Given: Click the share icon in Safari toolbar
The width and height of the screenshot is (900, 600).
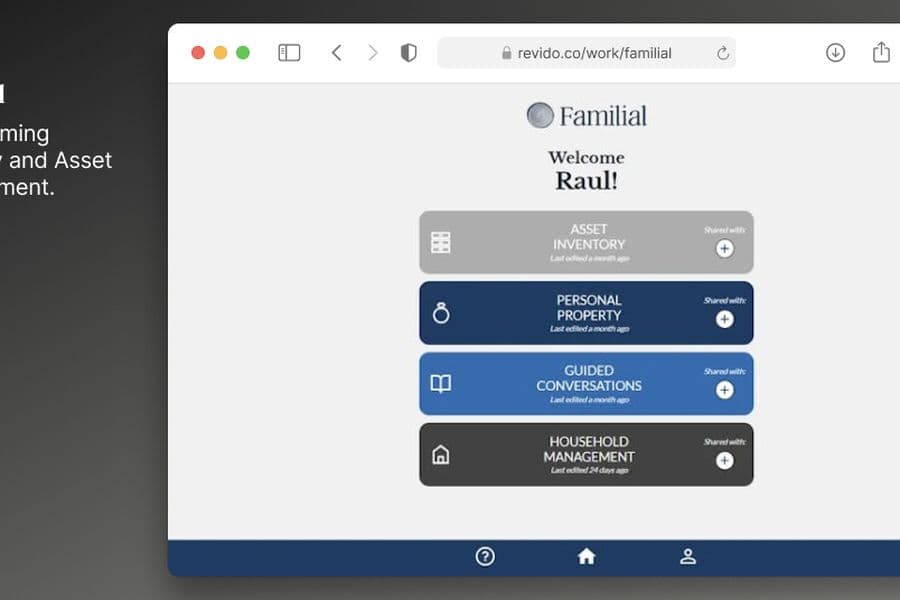Looking at the screenshot, I should 881,52.
